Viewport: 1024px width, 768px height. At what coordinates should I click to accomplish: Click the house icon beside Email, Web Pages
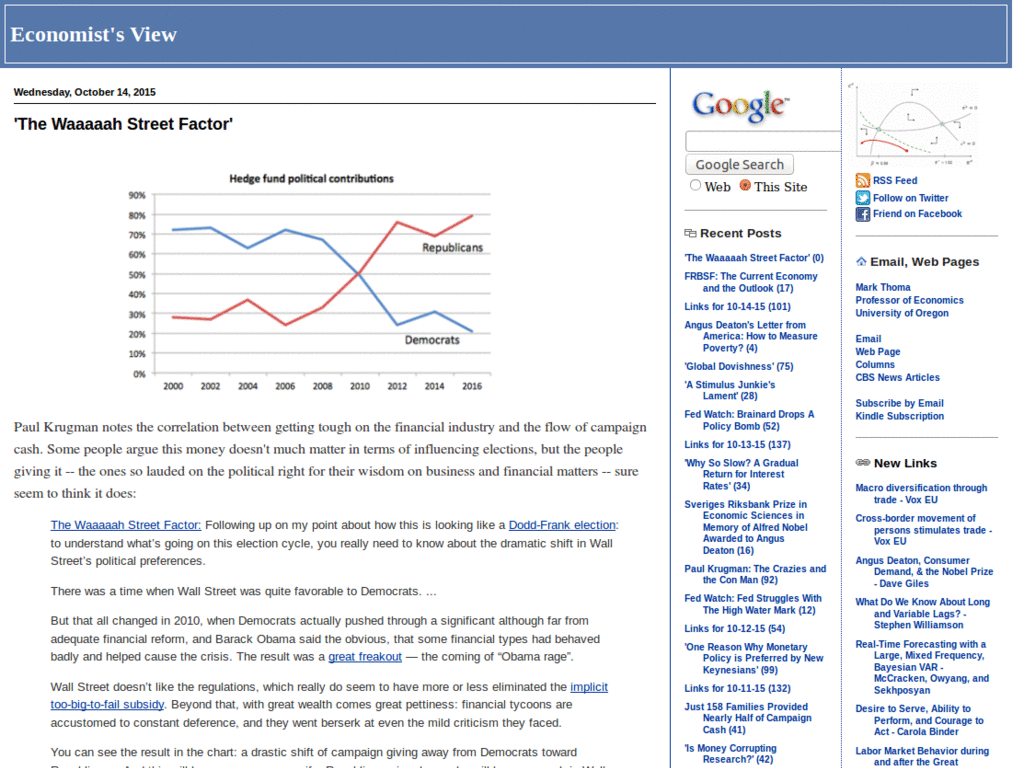861,262
